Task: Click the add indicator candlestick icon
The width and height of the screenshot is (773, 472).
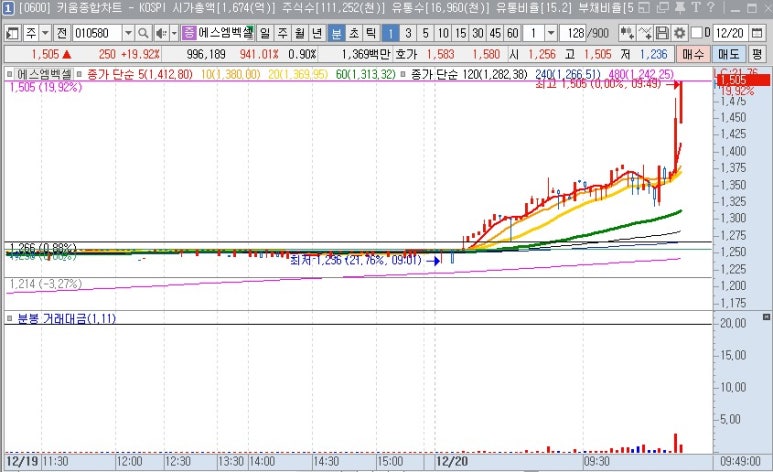Action: 627,34
